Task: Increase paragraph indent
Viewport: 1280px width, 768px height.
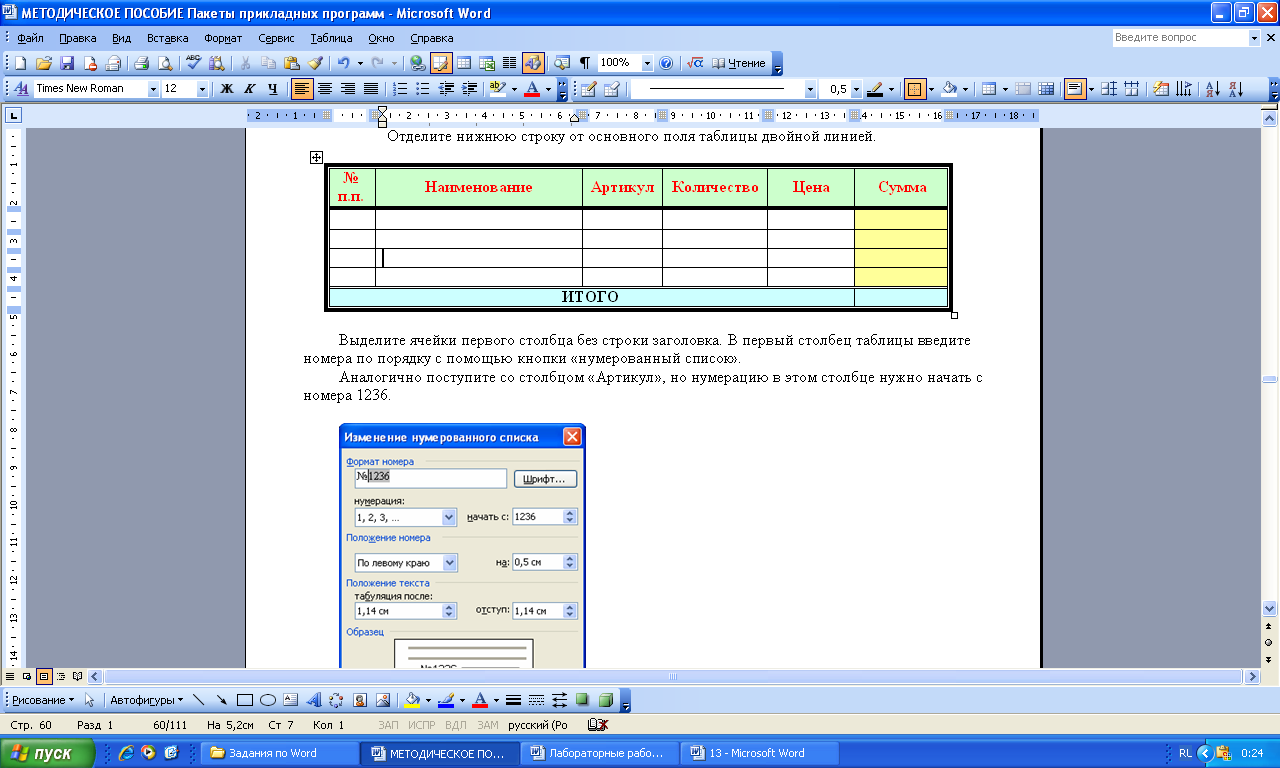Action: pos(469,89)
